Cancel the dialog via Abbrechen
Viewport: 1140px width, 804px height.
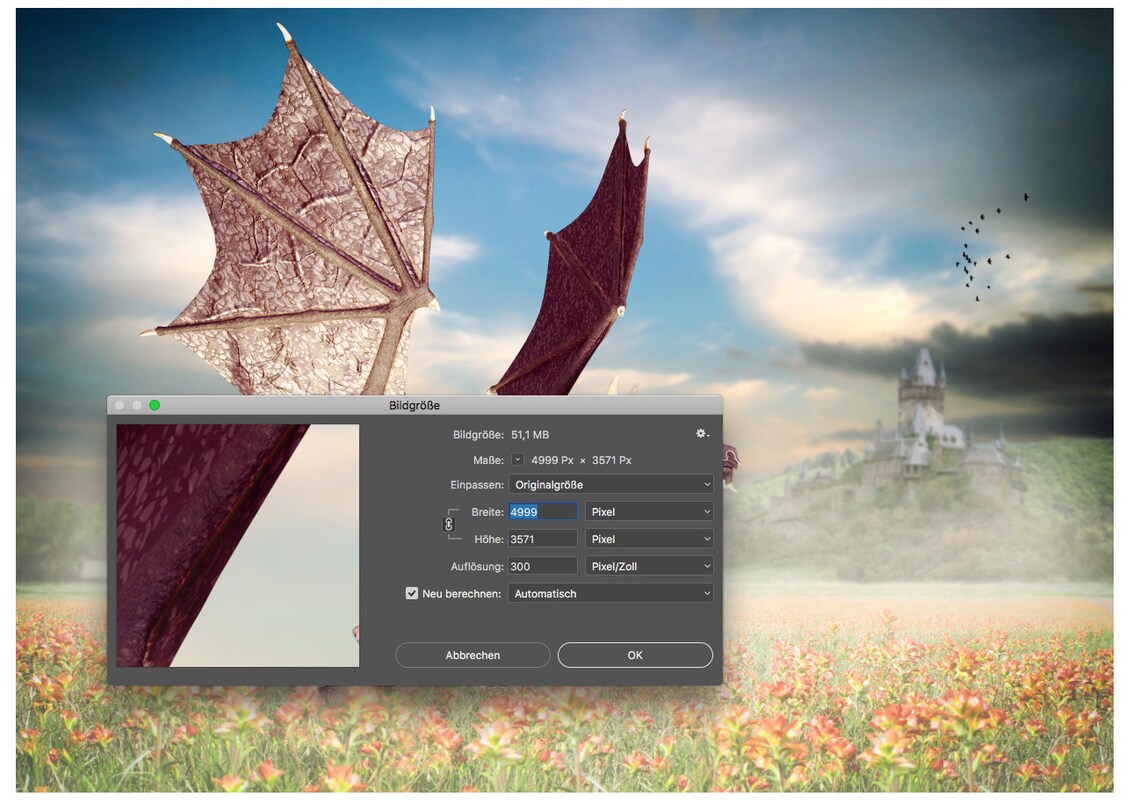(472, 655)
